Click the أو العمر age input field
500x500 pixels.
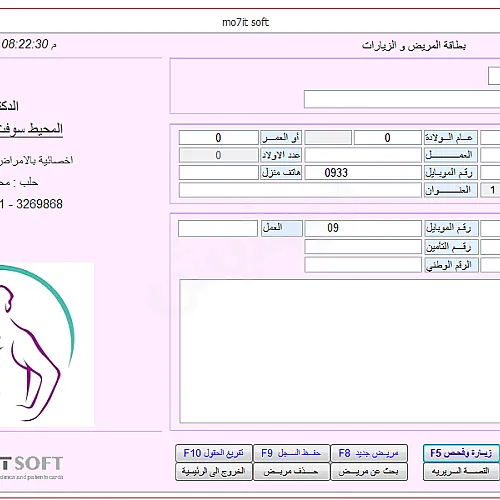point(219,138)
